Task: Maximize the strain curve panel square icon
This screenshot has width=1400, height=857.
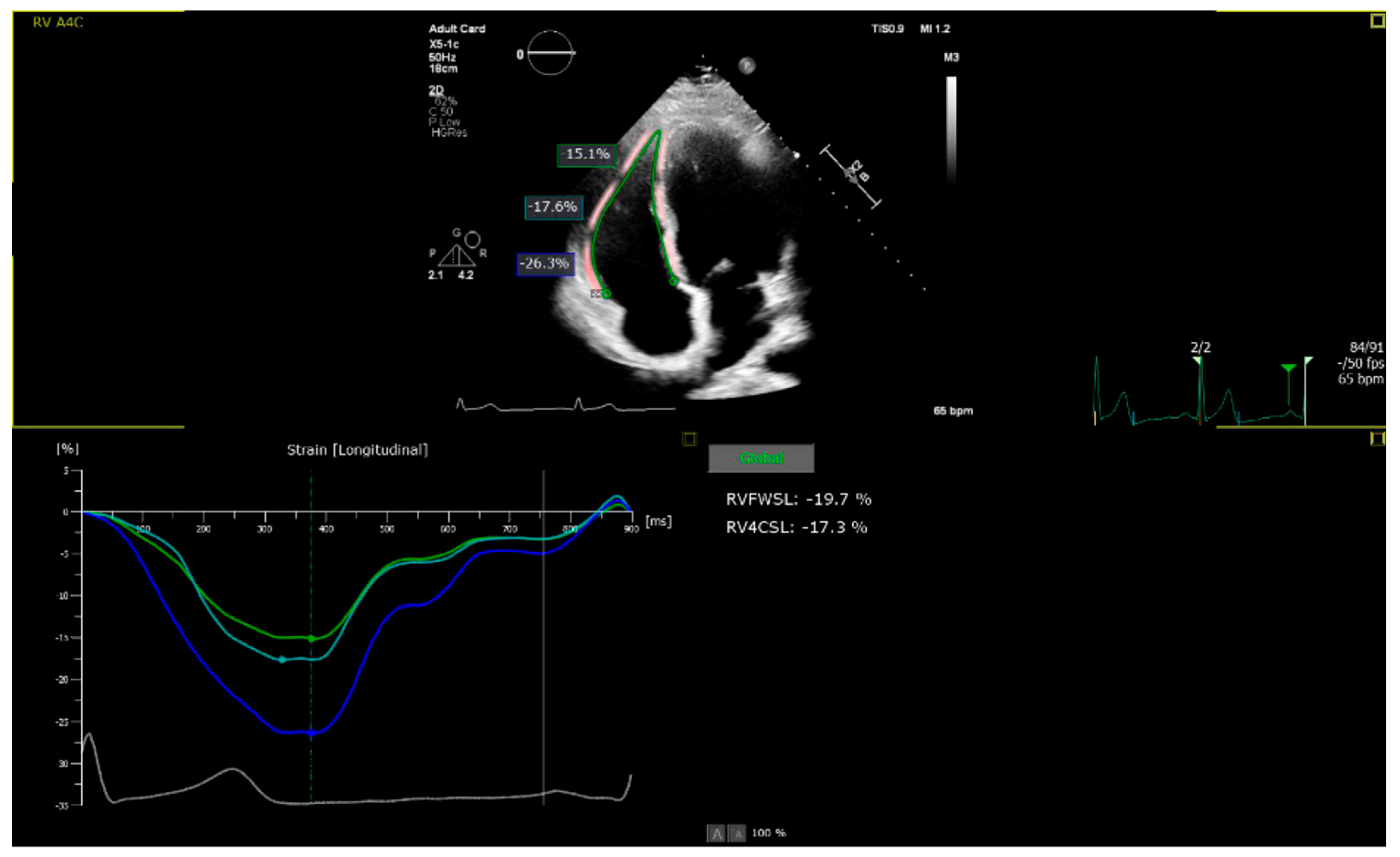Action: [x=689, y=439]
